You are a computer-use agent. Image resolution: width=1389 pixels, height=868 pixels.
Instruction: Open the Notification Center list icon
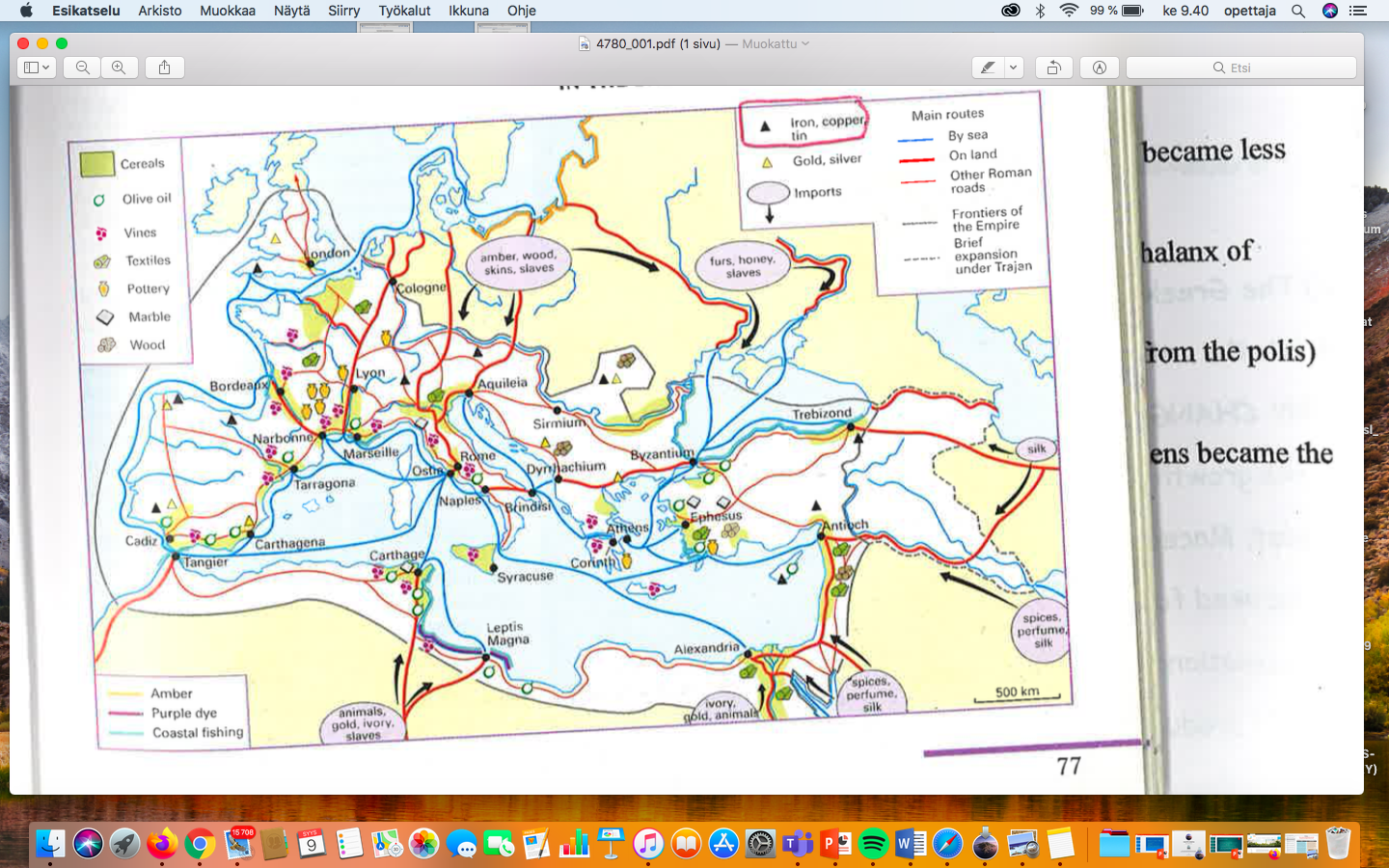click(1358, 11)
